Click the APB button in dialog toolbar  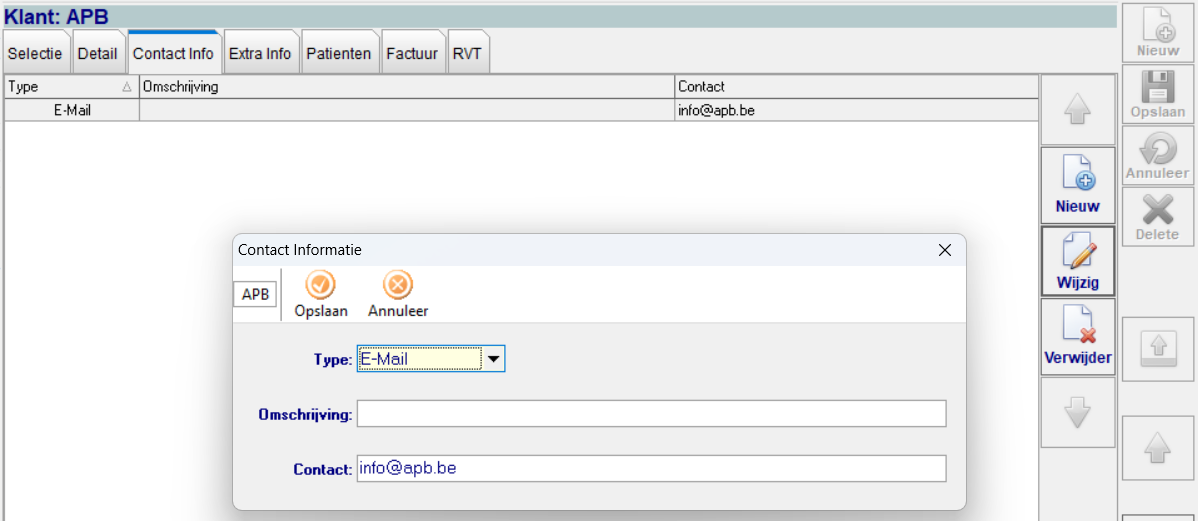255,295
